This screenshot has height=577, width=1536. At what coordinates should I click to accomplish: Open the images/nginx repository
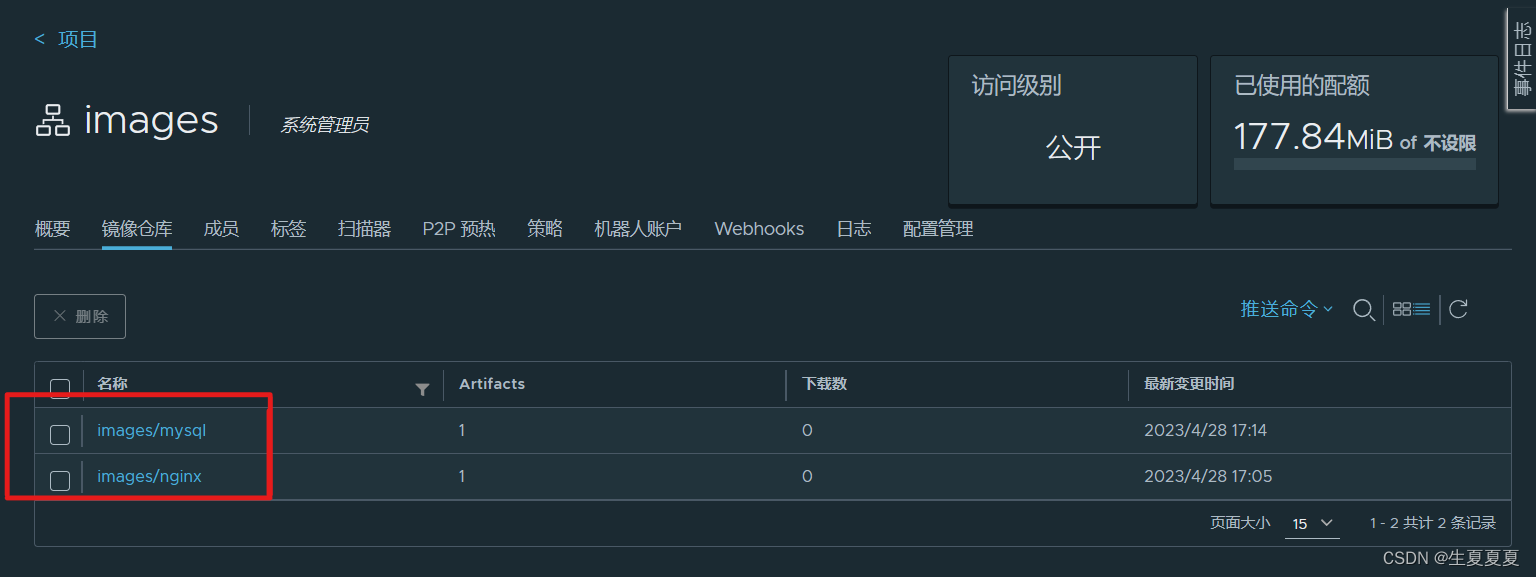pos(149,476)
